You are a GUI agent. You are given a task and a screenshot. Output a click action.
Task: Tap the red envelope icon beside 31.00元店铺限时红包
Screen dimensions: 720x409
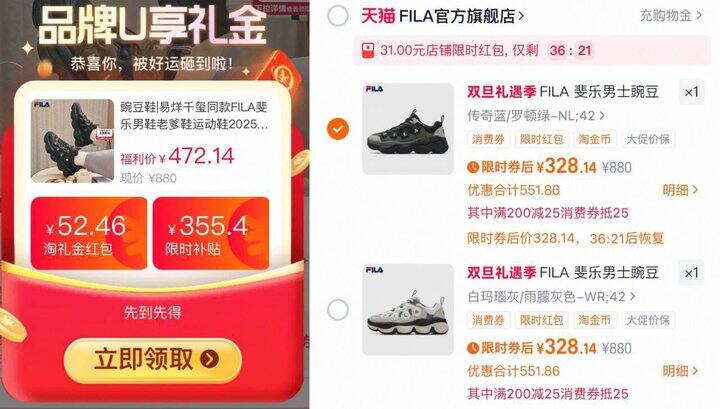pyautogui.click(x=368, y=50)
